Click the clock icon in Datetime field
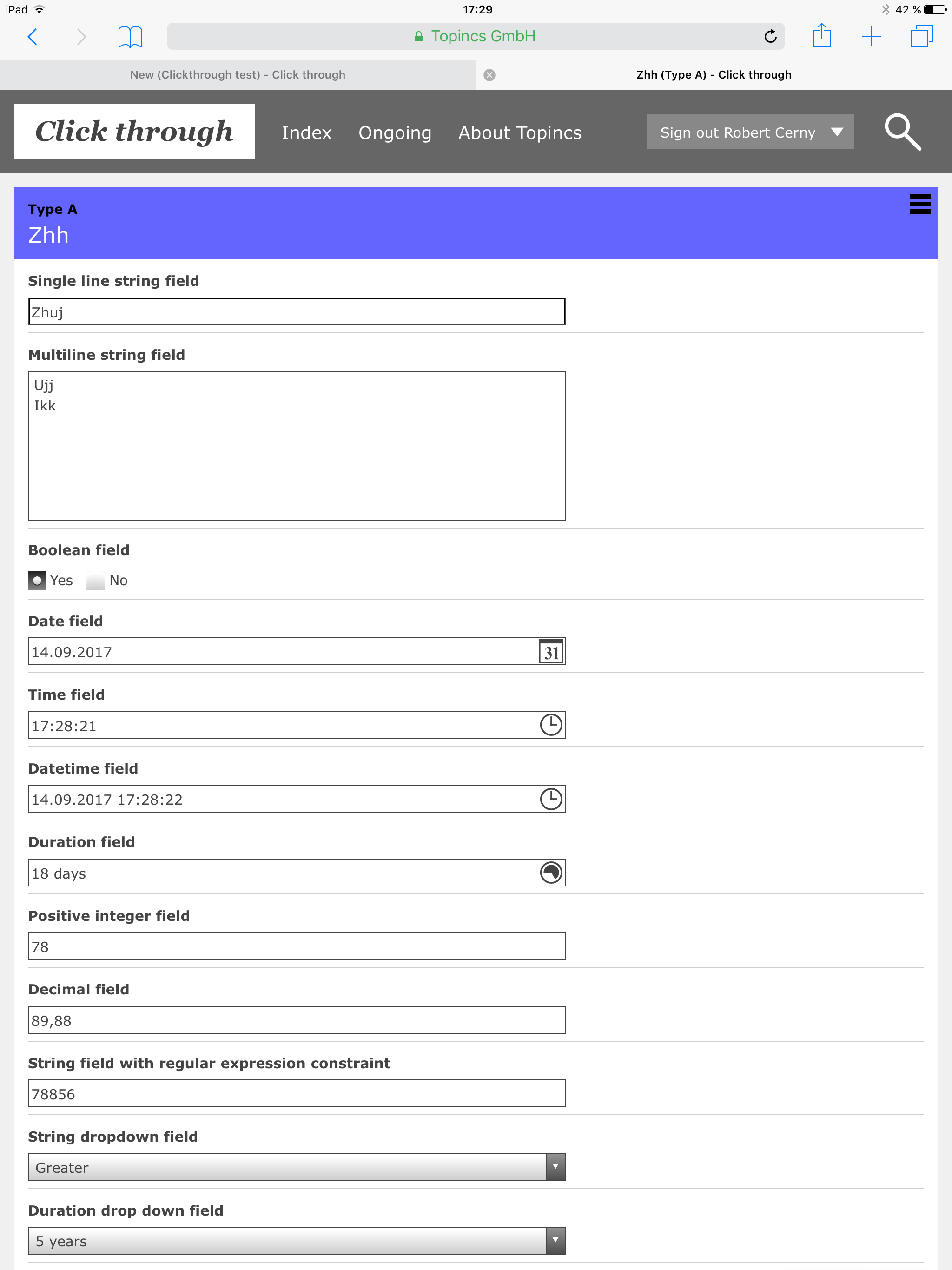 tap(551, 799)
